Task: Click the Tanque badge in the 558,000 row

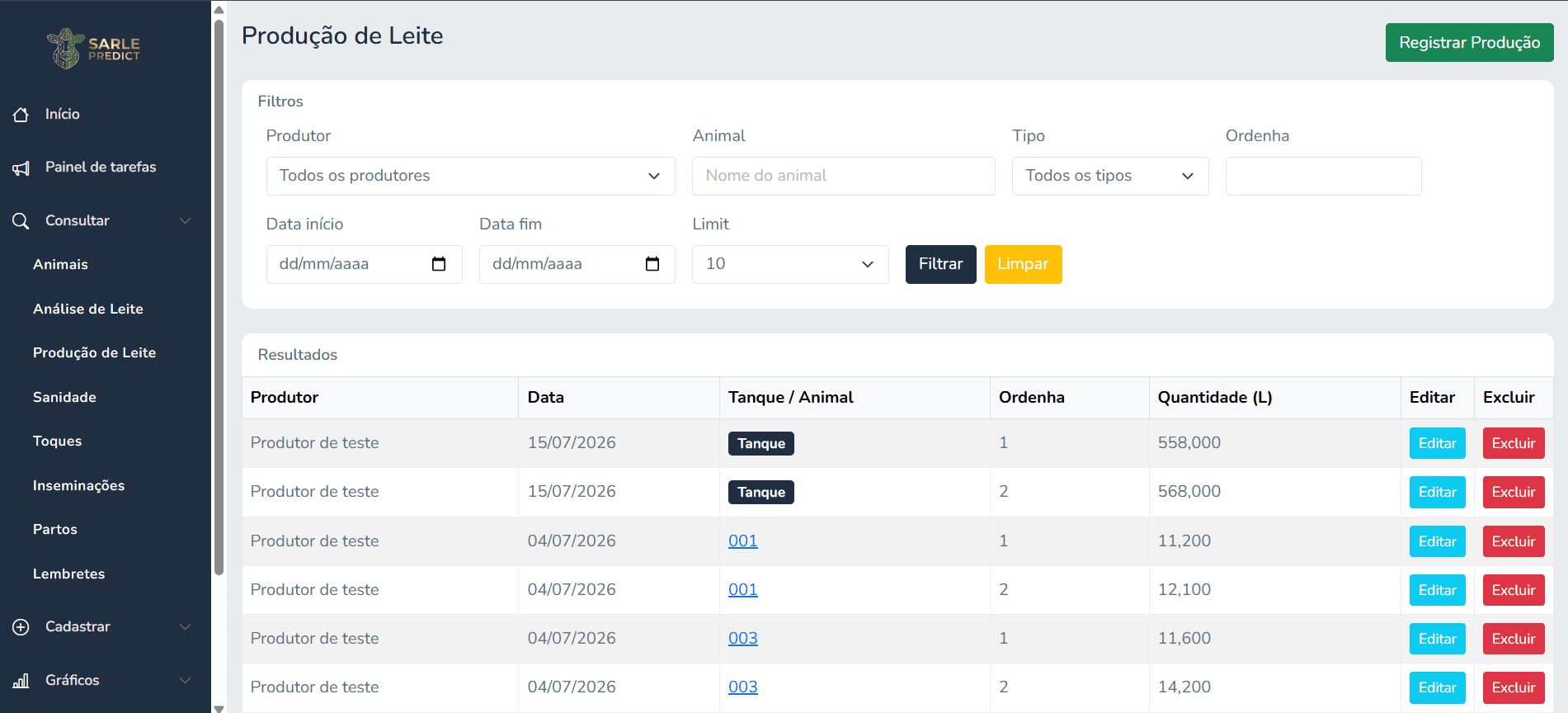Action: 760,443
